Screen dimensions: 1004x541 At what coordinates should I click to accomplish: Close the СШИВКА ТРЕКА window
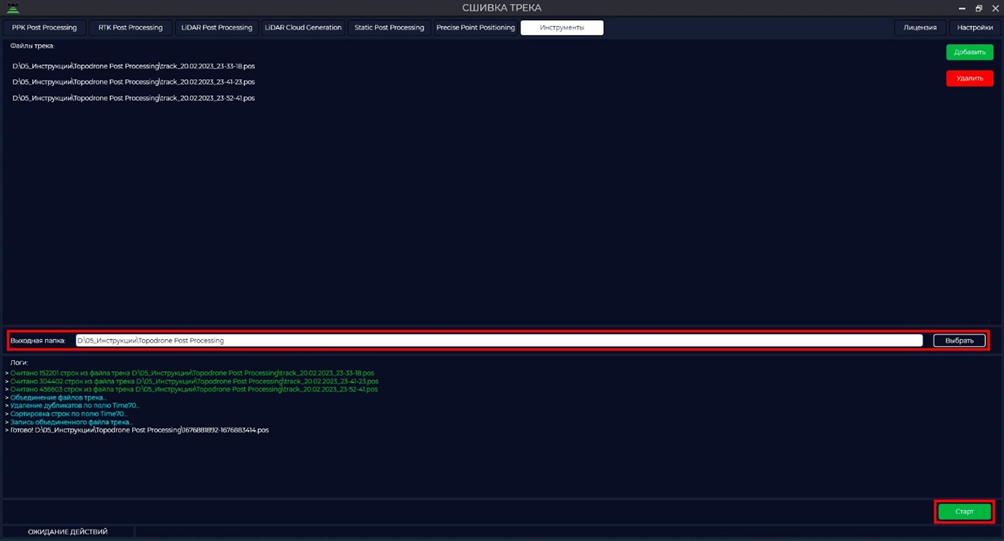(996, 8)
